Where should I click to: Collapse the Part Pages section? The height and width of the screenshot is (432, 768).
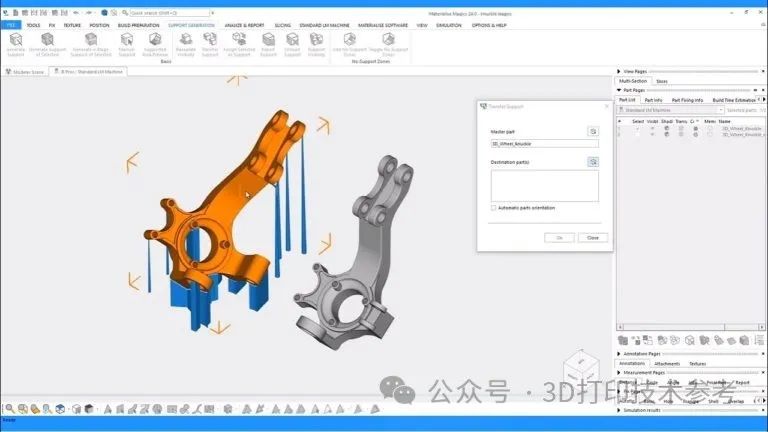tap(619, 90)
